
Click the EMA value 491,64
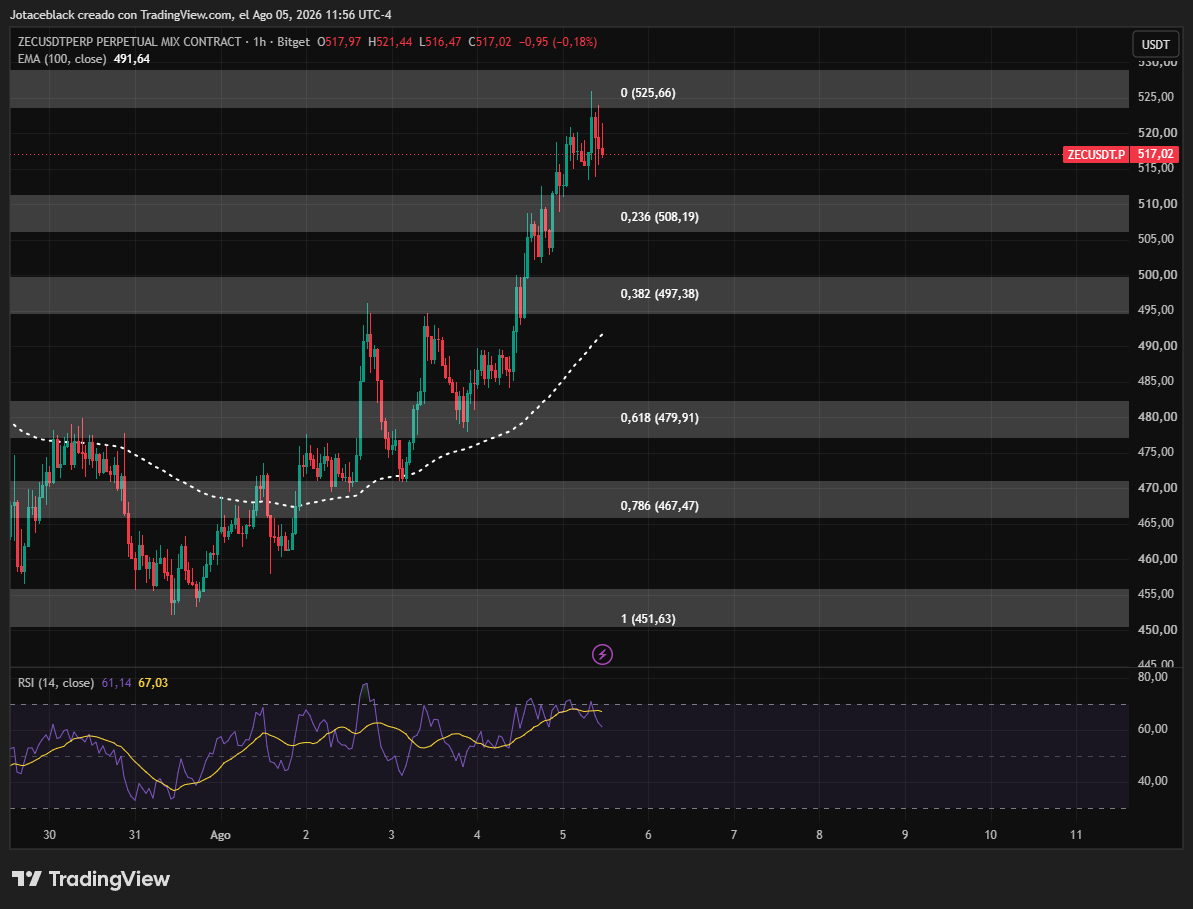pos(132,59)
